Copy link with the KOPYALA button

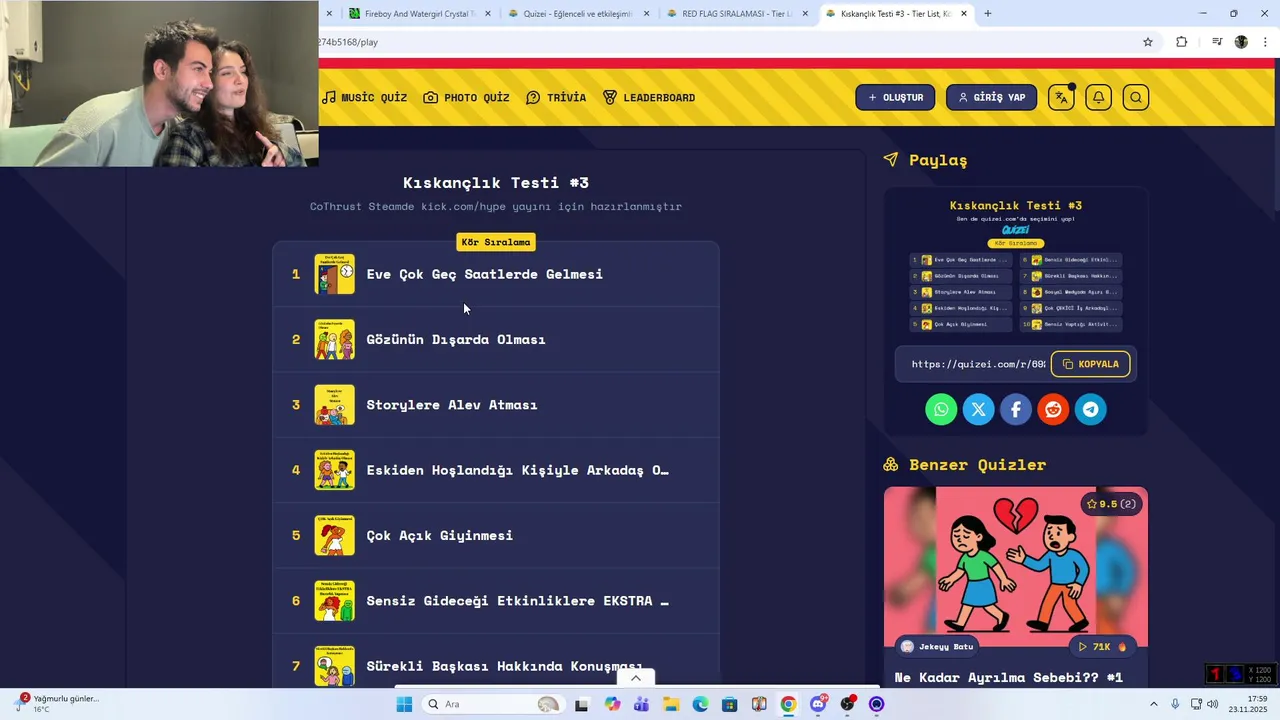pyautogui.click(x=1090, y=364)
